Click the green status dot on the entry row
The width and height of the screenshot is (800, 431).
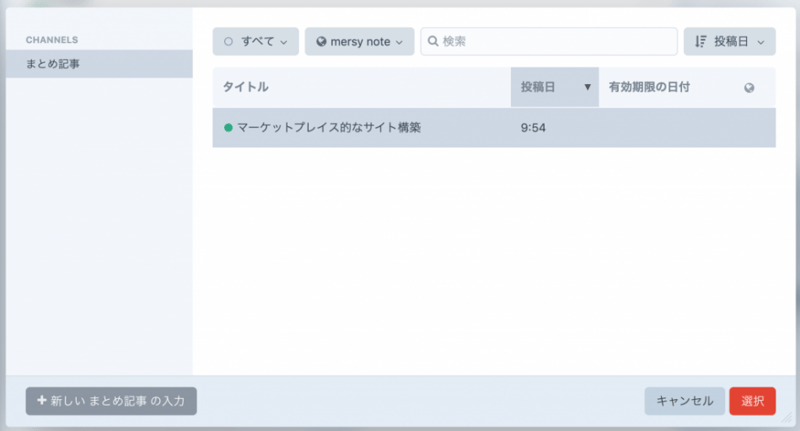[x=228, y=128]
